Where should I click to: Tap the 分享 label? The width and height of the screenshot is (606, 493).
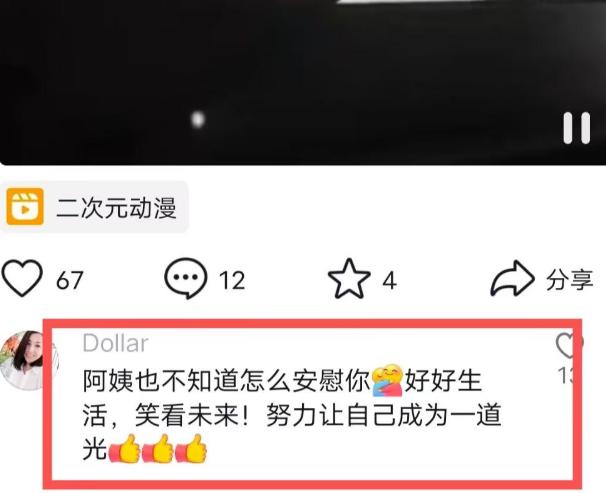[569, 280]
